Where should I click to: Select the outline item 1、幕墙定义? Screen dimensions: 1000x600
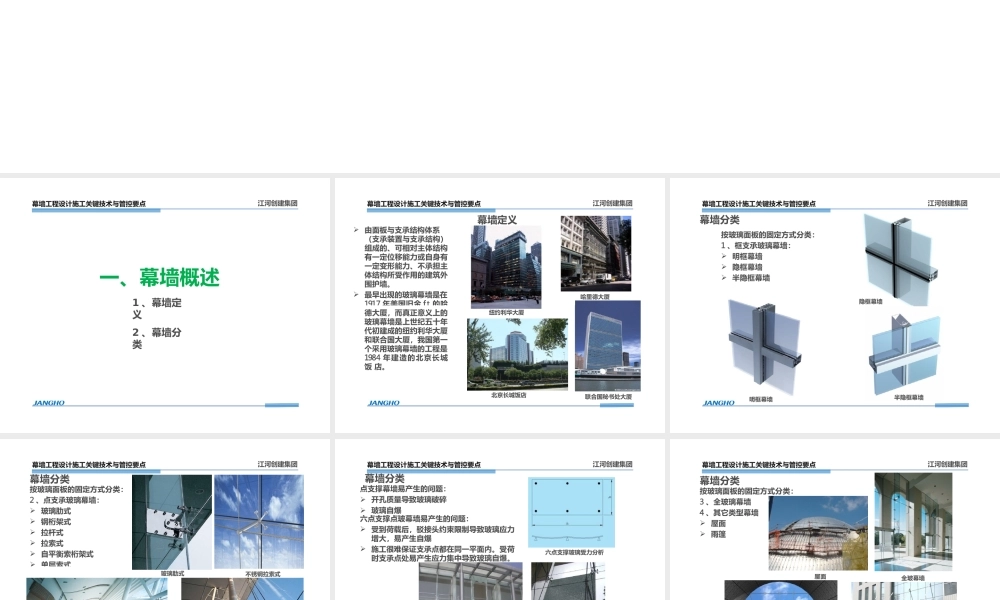pos(157,309)
